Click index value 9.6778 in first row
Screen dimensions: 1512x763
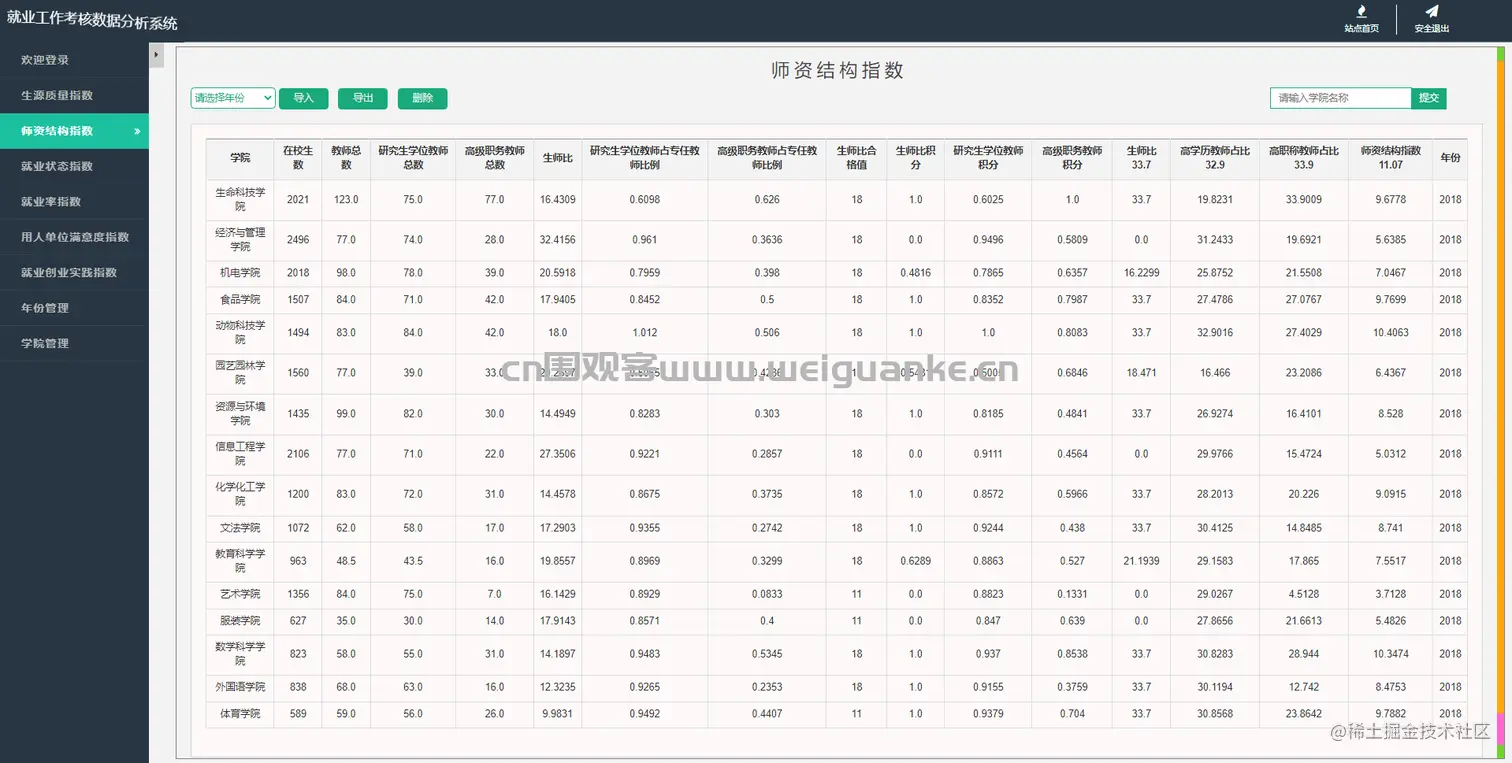pos(1391,200)
